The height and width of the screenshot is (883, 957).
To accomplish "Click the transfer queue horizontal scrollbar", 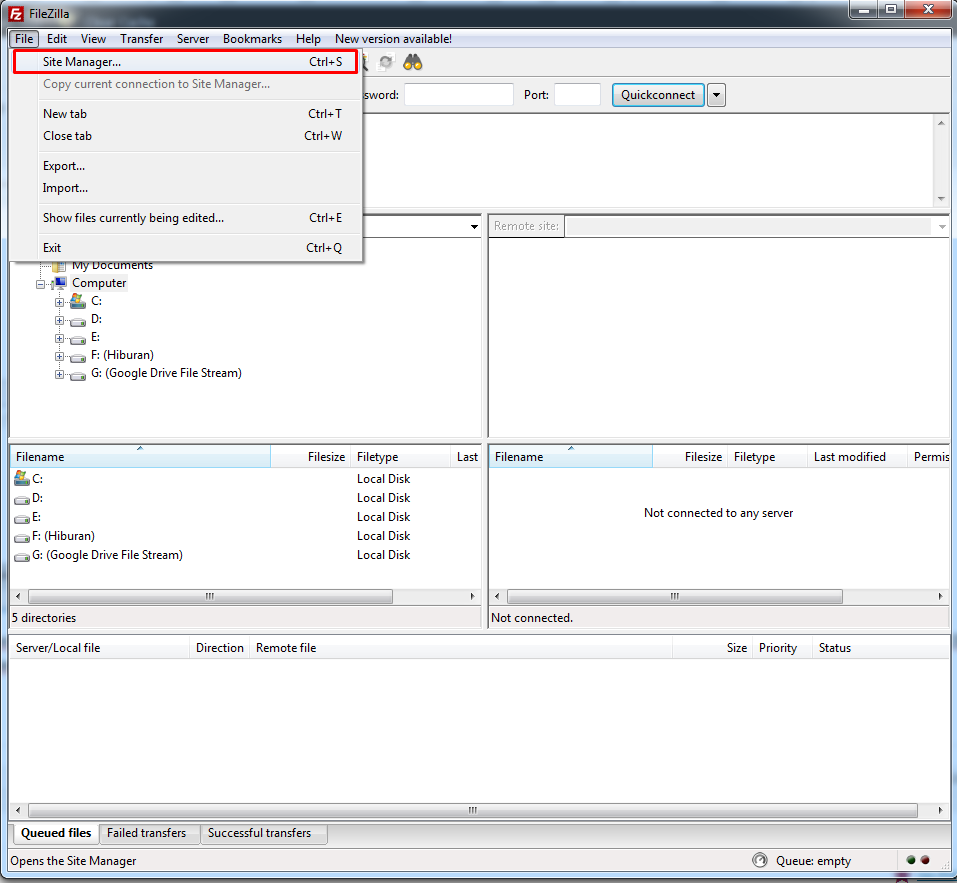I will click(x=472, y=810).
